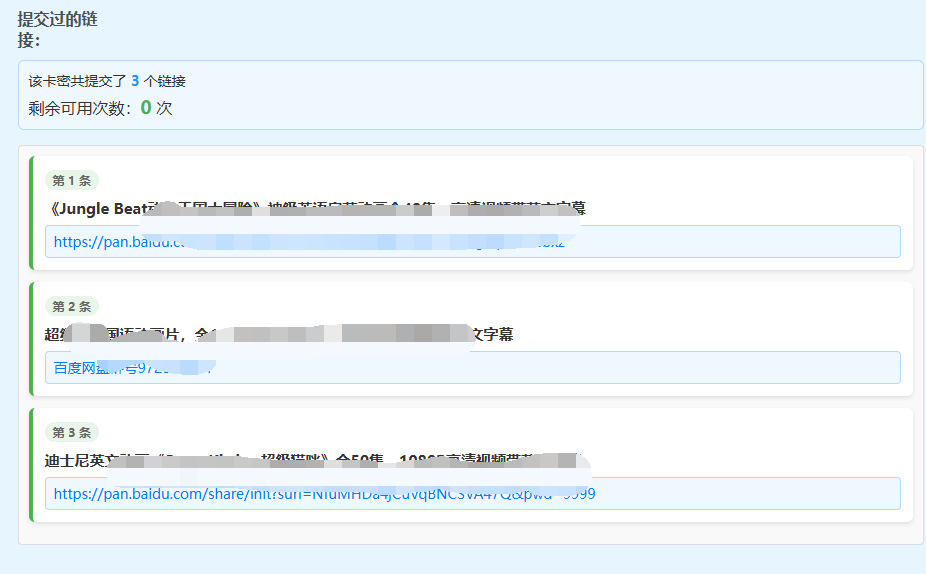This screenshot has height=574, width=926.
Task: Click the green left bar of second card
Action: pos(31,339)
